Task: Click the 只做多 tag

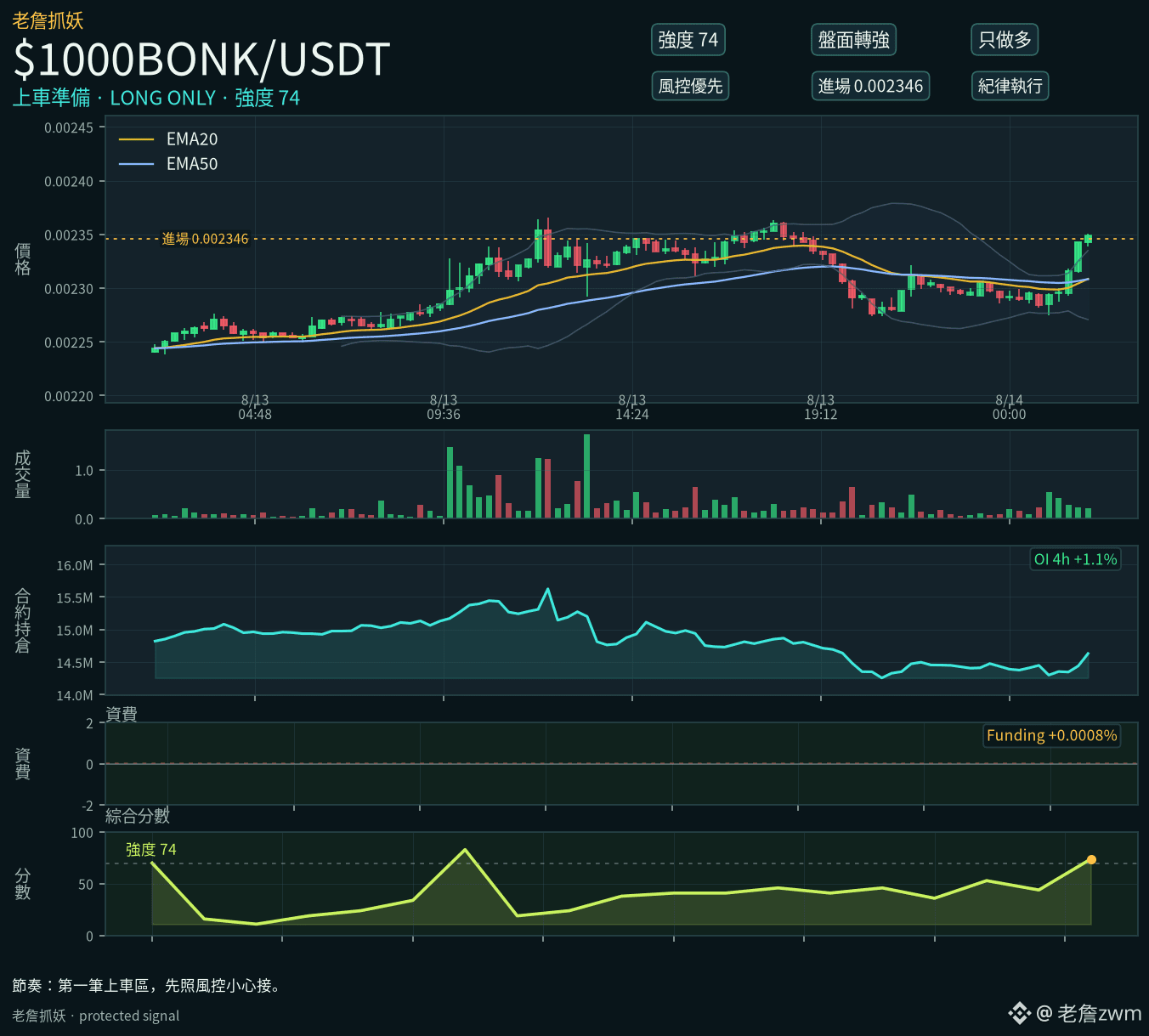Action: pos(1005,40)
